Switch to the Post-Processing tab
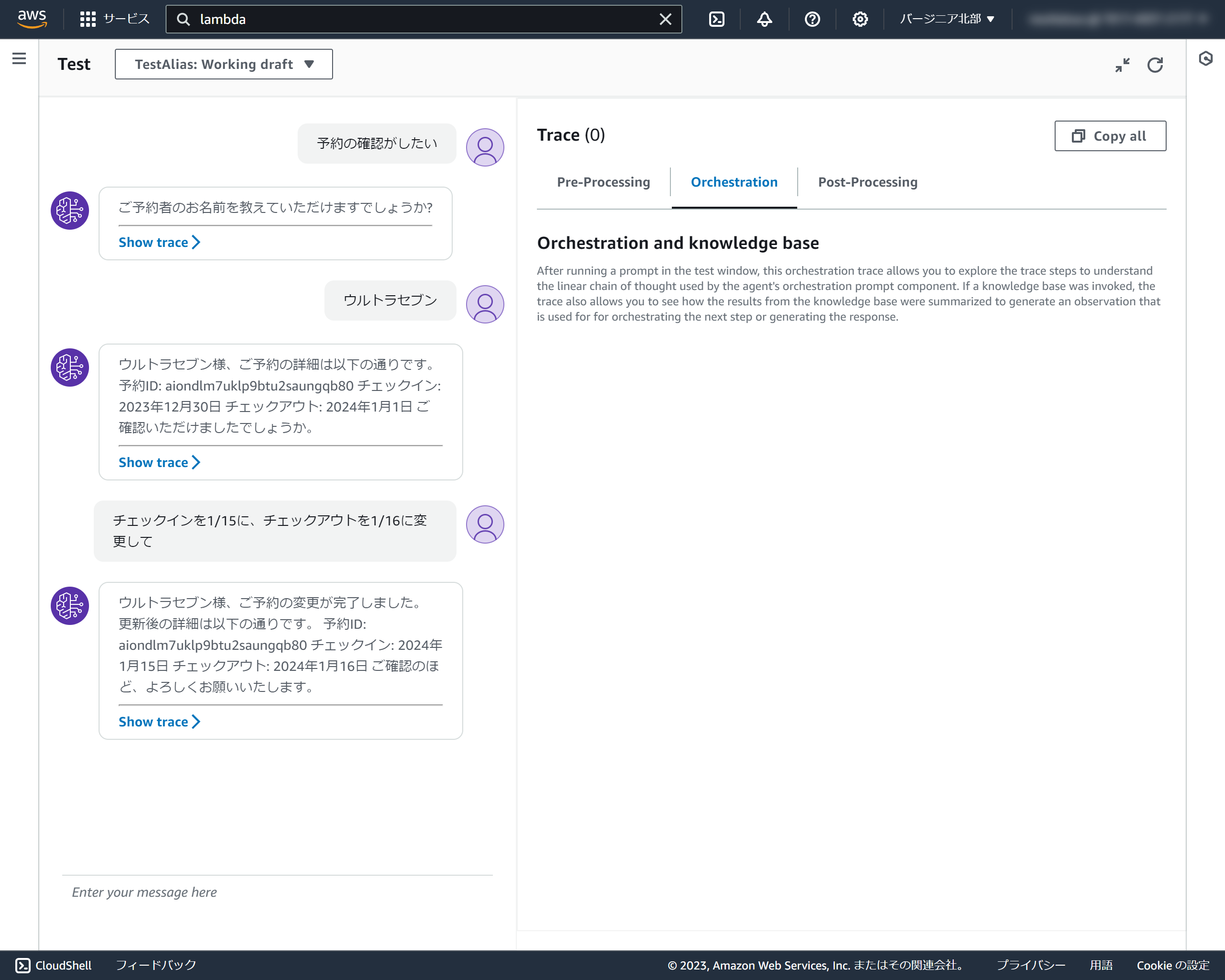 (x=867, y=182)
